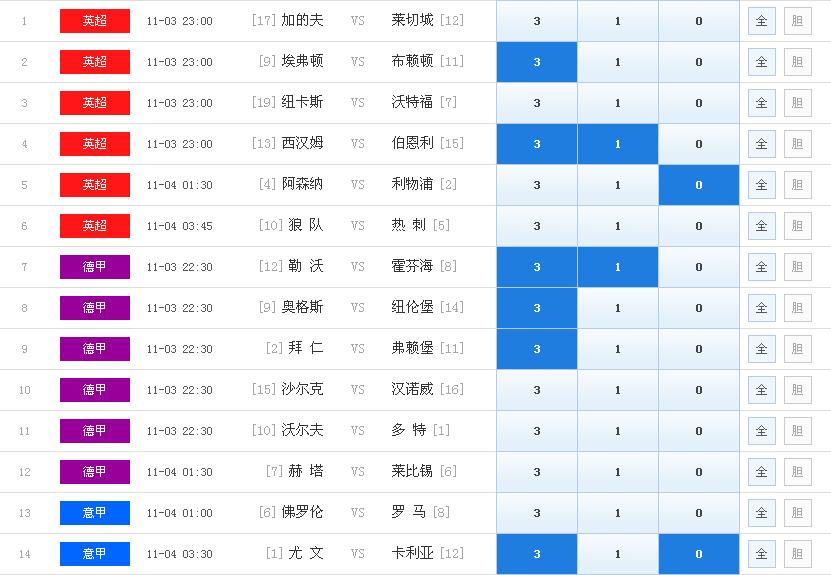Click 意甲 league tag in match 13
Image resolution: width=831 pixels, height=575 pixels.
pyautogui.click(x=95, y=513)
